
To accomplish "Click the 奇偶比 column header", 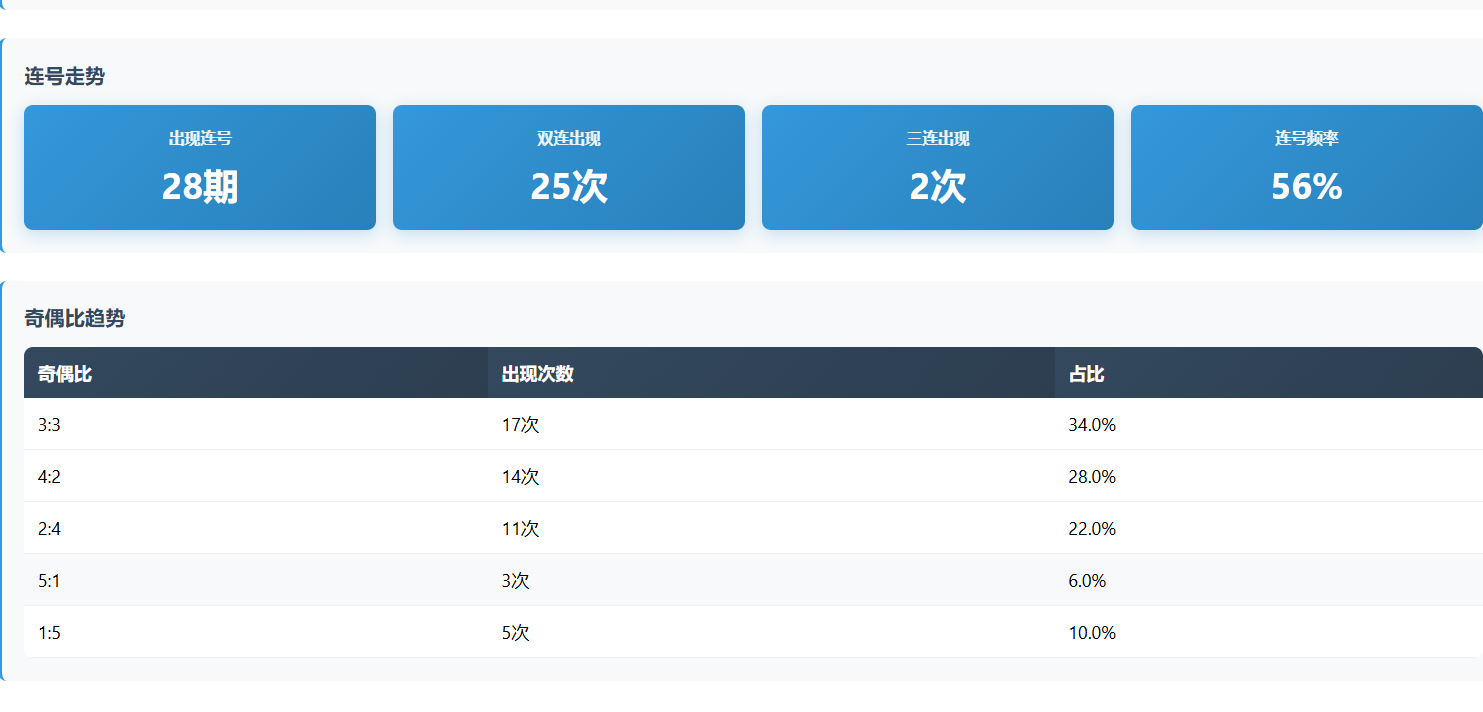I will [x=65, y=374].
